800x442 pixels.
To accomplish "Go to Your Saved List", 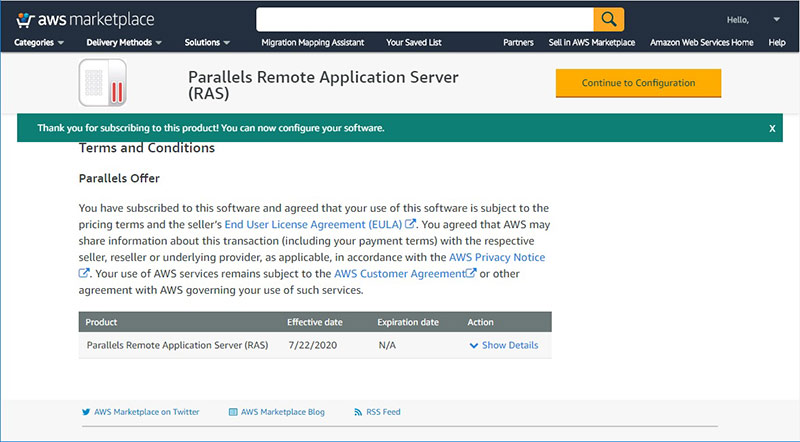I will pos(414,42).
